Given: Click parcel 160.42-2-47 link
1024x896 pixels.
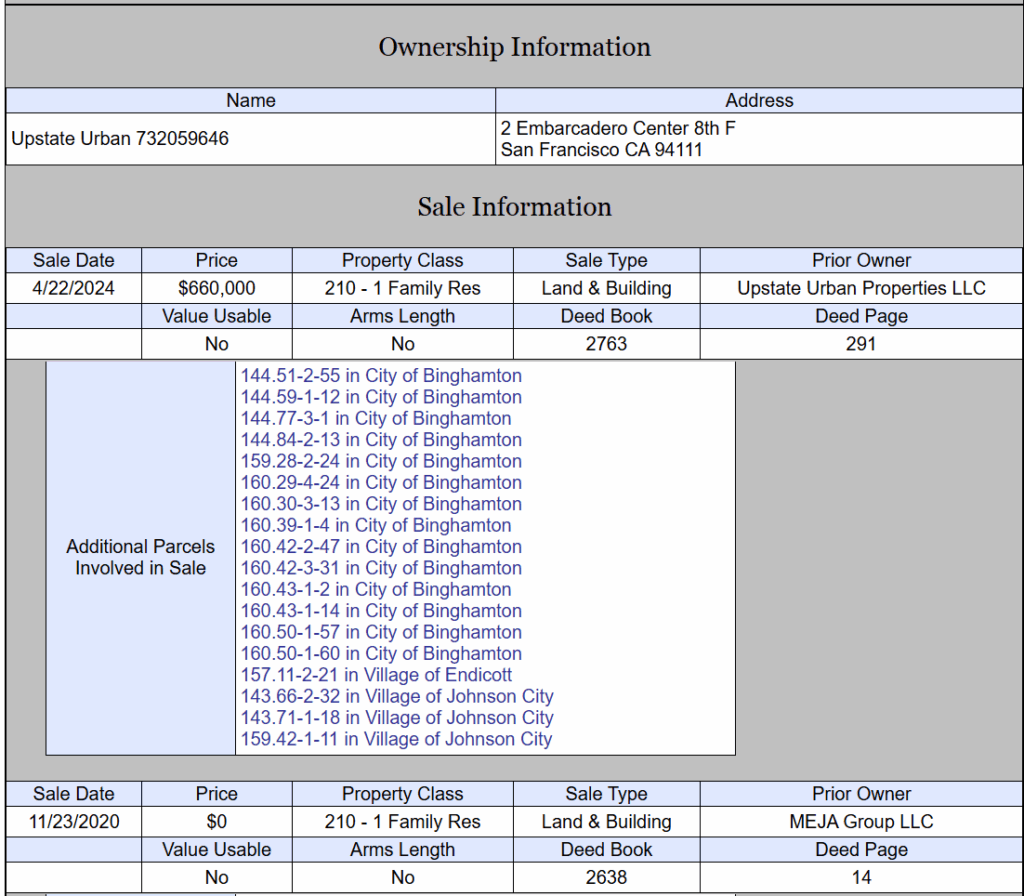Looking at the screenshot, I should tap(381, 547).
